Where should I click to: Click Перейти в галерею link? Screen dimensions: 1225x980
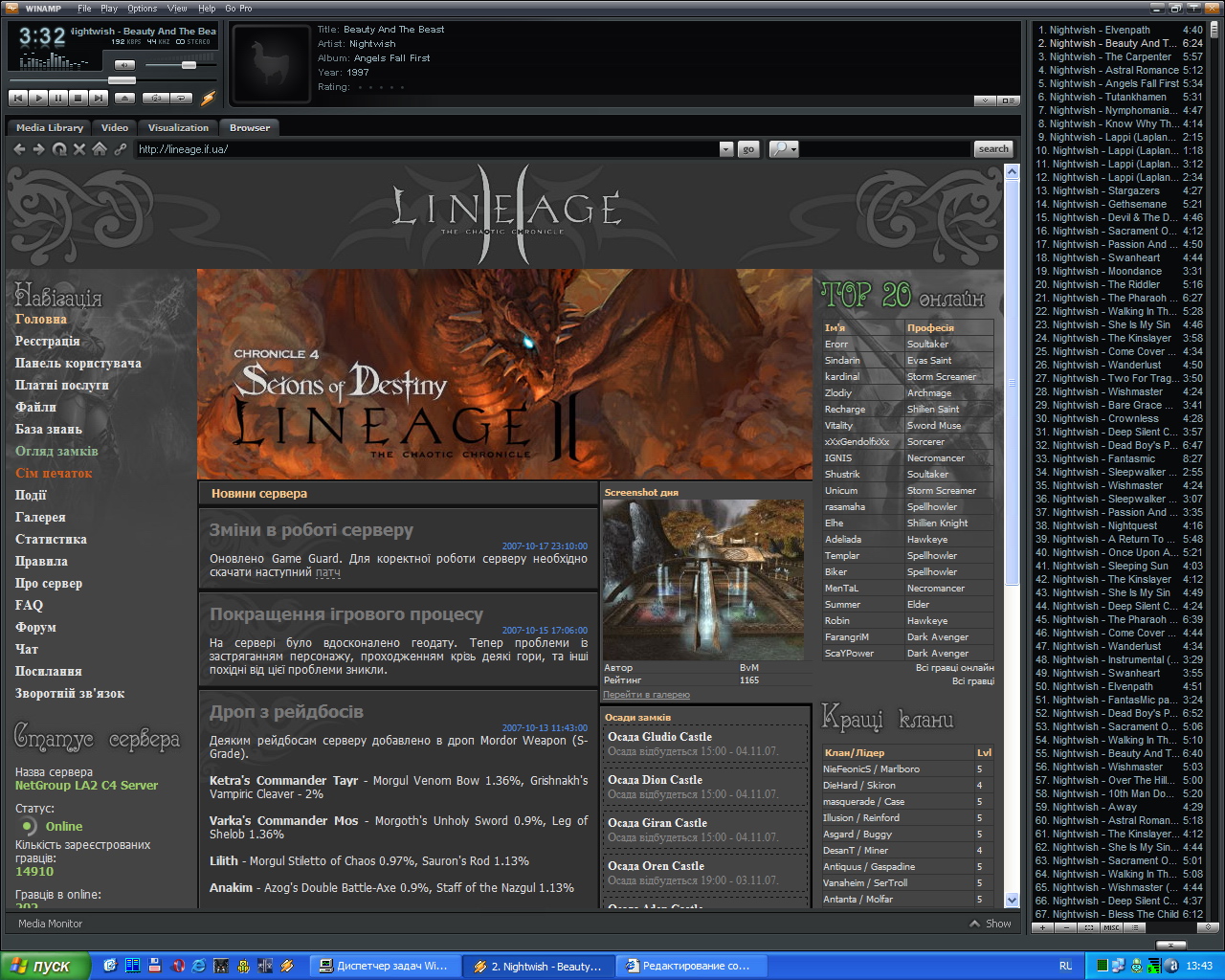pos(646,695)
